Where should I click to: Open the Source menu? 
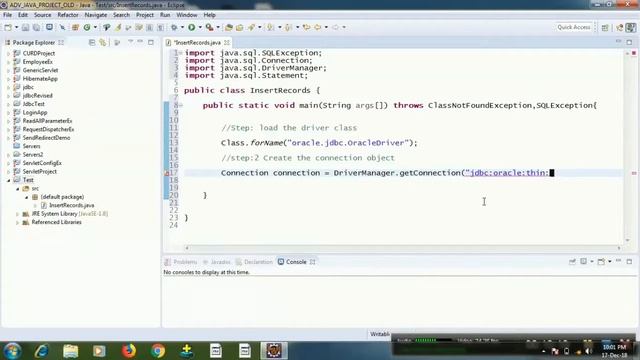[x=42, y=15]
